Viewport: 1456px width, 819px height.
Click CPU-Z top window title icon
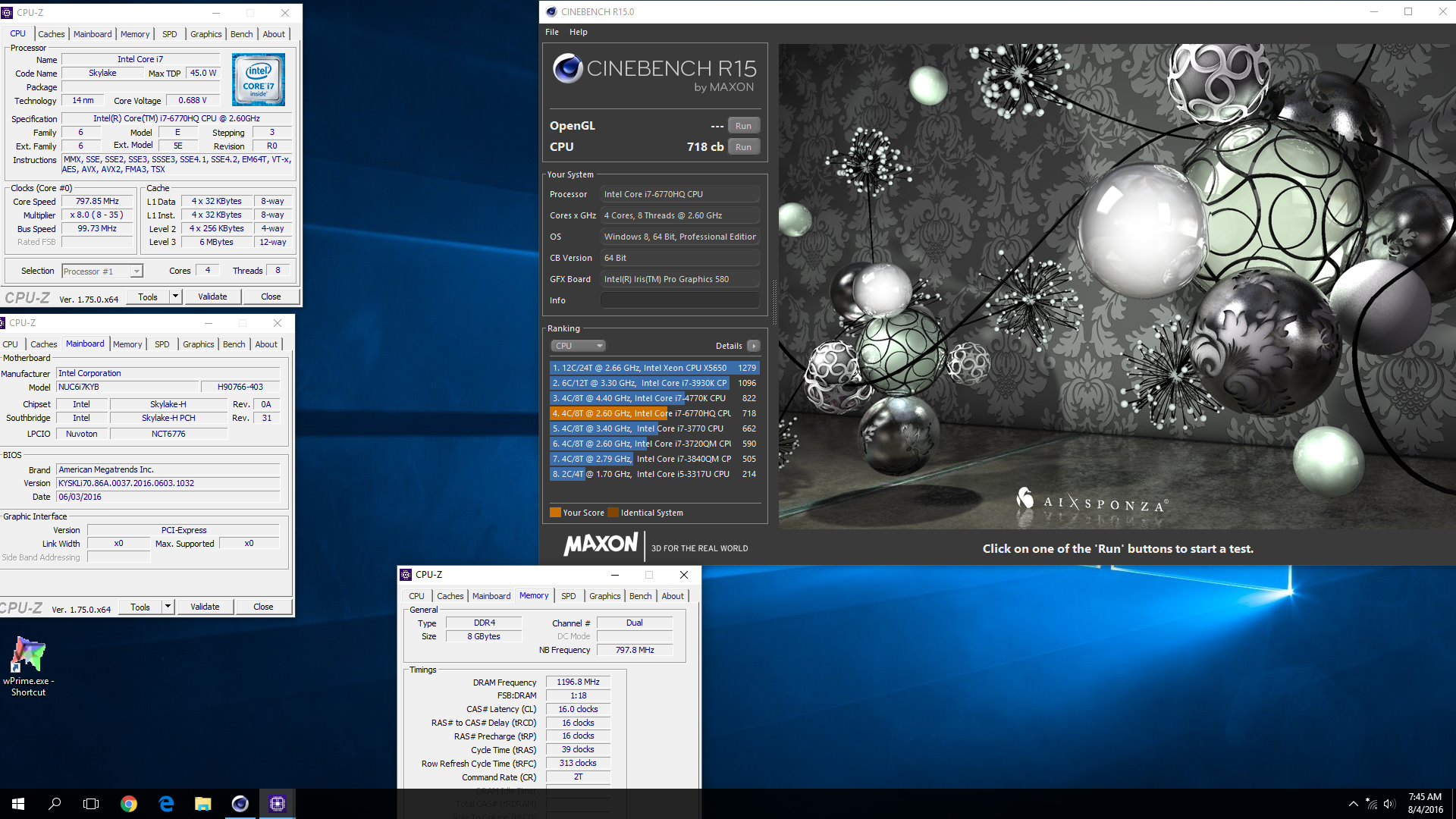pyautogui.click(x=7, y=13)
